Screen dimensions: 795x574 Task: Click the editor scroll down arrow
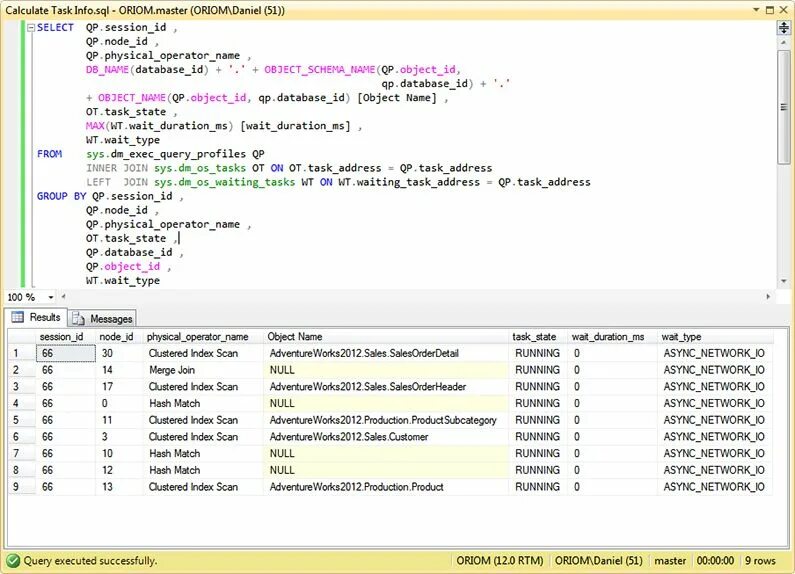pyautogui.click(x=783, y=281)
